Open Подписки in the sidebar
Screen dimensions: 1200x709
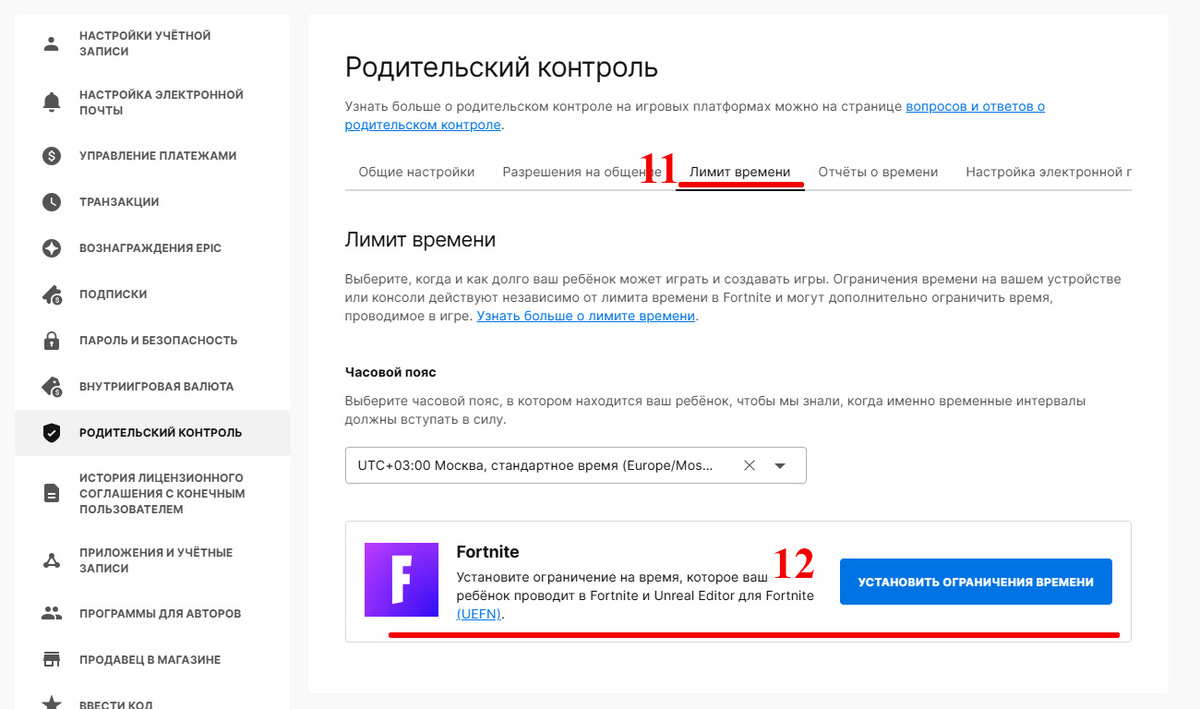[x=113, y=294]
